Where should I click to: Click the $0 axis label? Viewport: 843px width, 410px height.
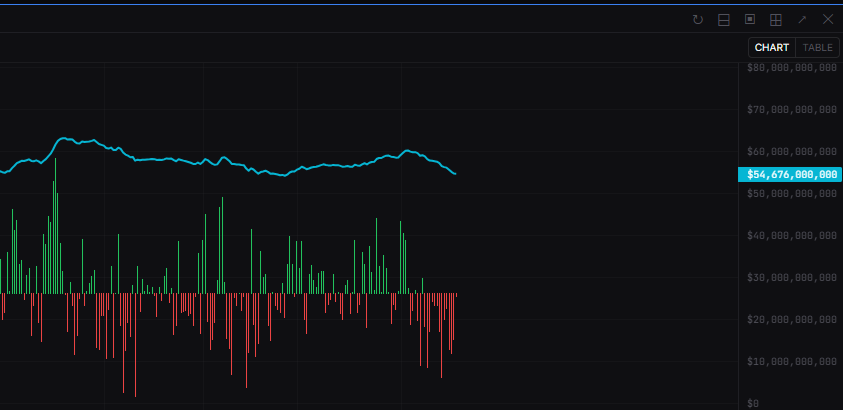(x=753, y=404)
